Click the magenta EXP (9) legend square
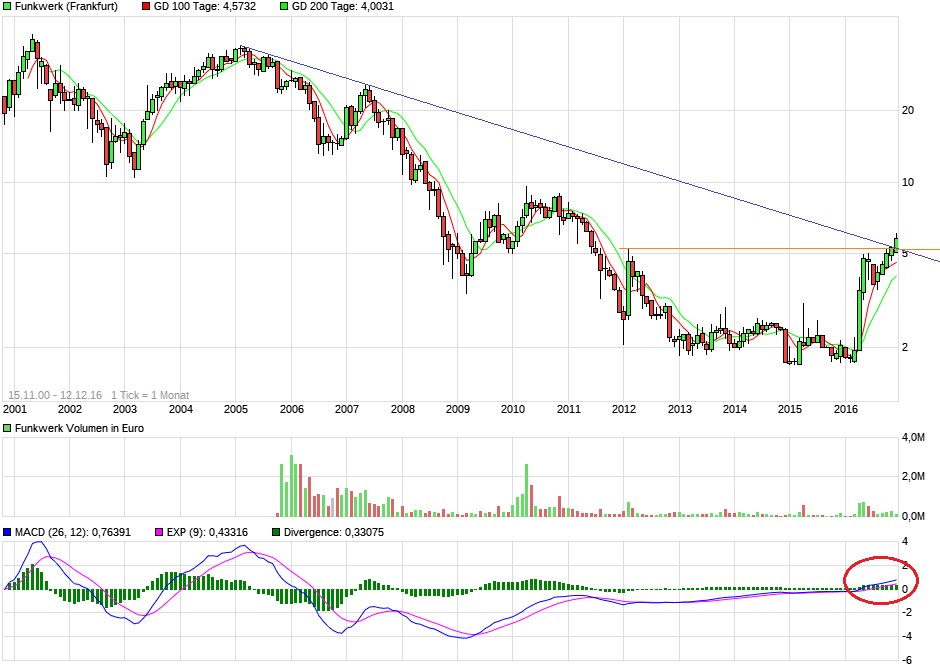The width and height of the screenshot is (940, 670). [157, 532]
